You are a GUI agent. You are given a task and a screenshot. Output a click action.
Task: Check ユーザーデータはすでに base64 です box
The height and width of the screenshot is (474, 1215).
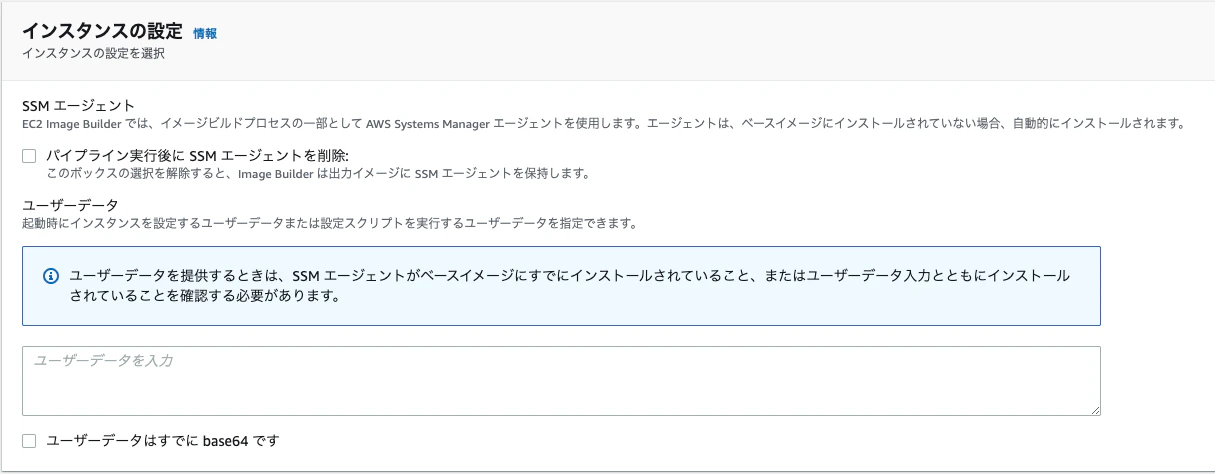[x=29, y=440]
